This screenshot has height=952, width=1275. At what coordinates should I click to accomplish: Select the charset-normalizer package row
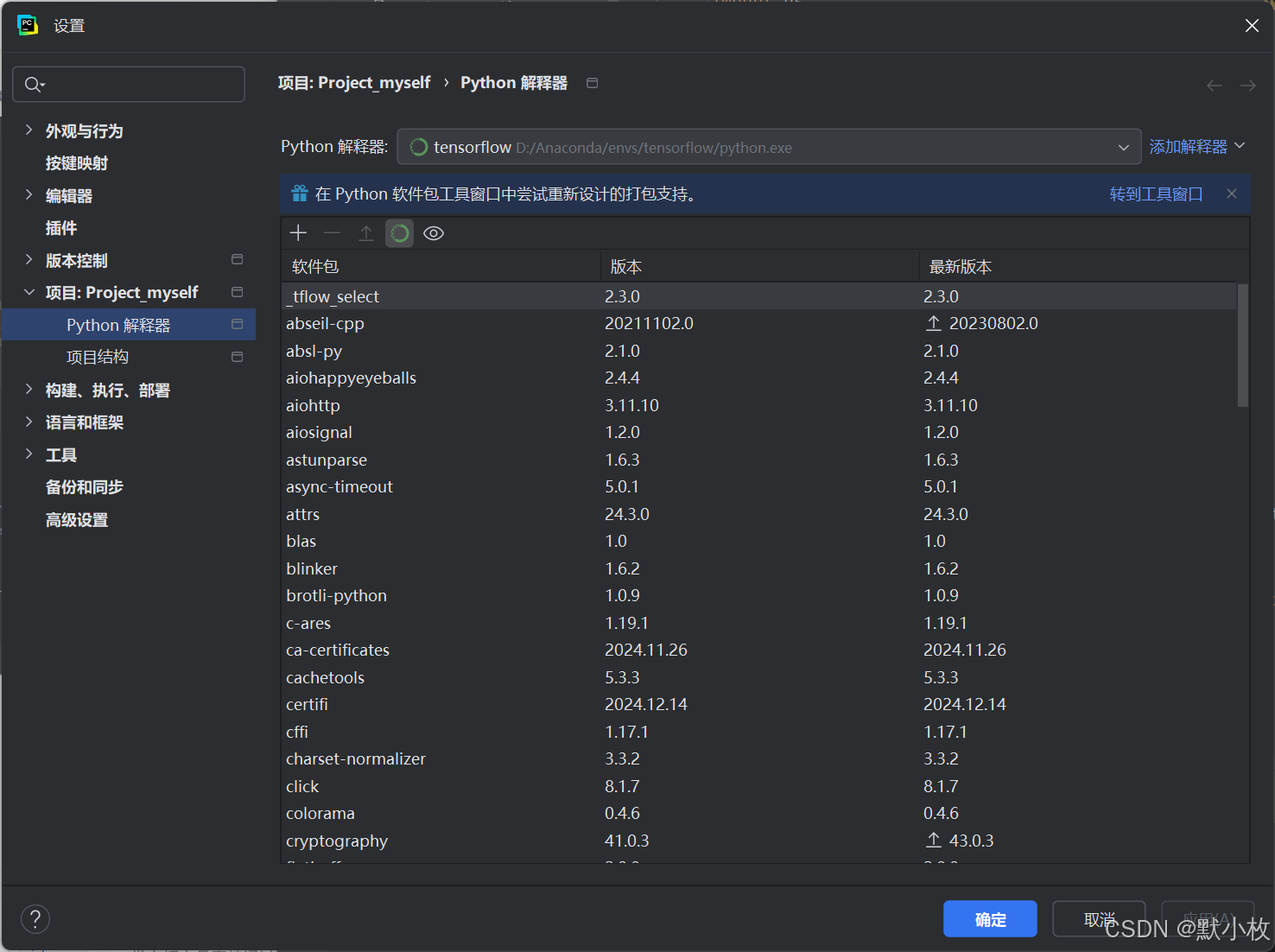pyautogui.click(x=759, y=758)
